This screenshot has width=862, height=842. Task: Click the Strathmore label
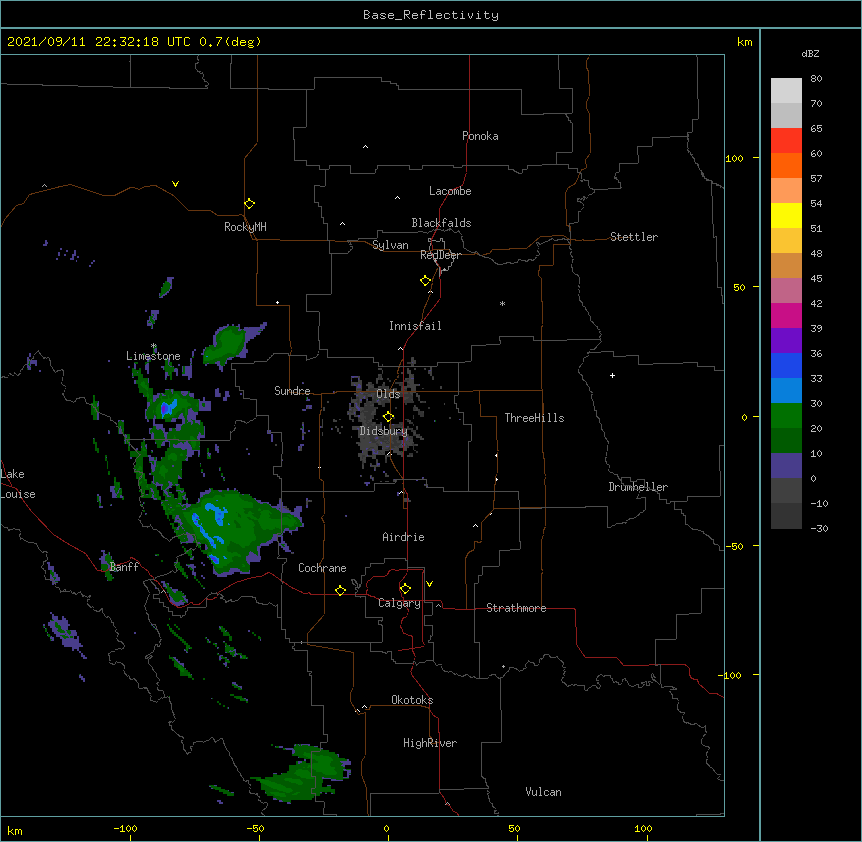(516, 608)
